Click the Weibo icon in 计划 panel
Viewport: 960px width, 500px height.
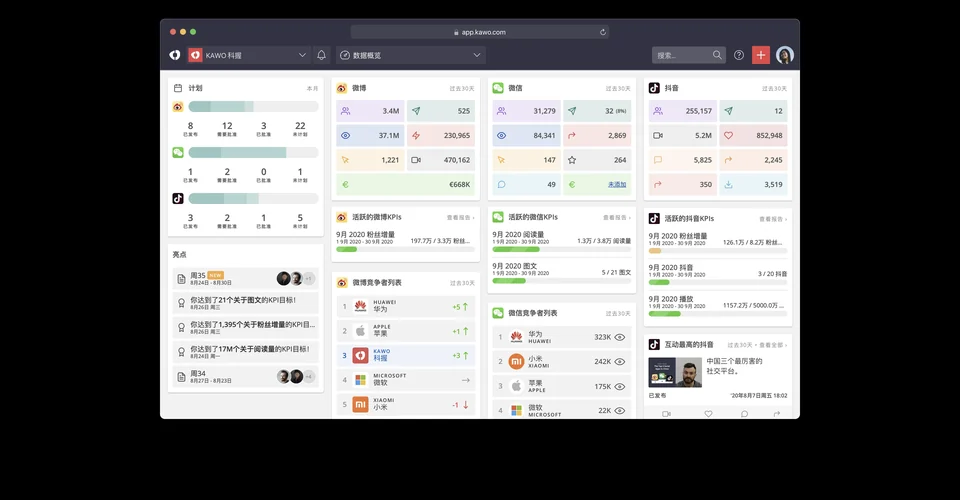(x=178, y=106)
